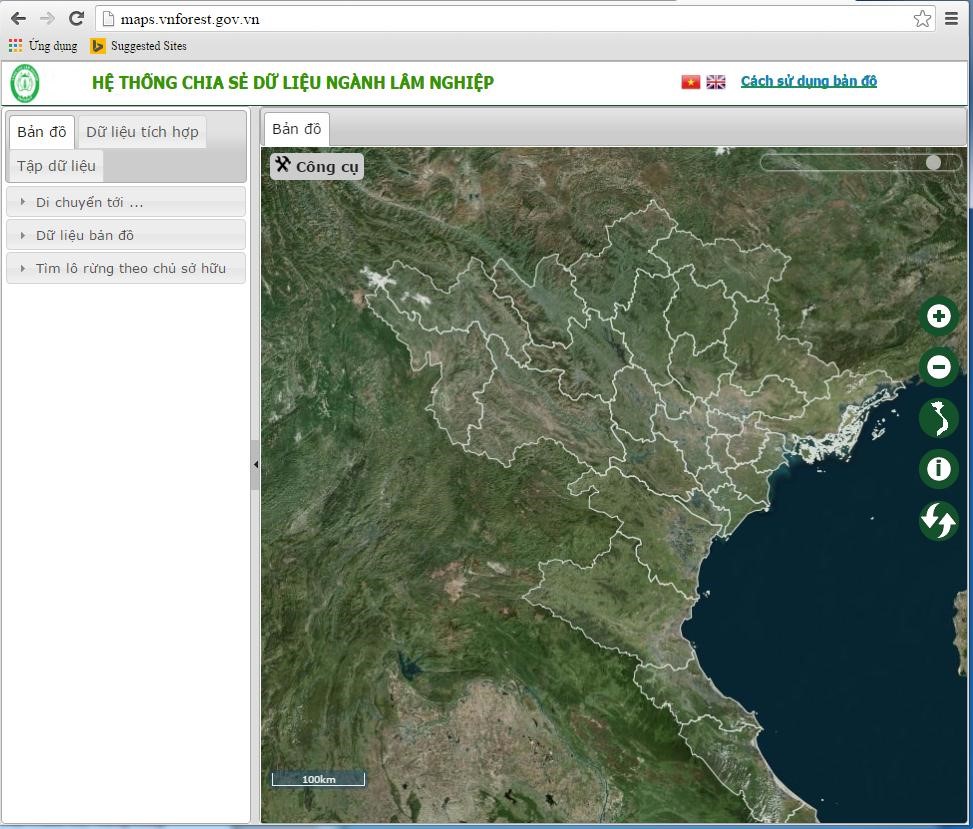The width and height of the screenshot is (973, 829).
Task: Click the address bar URL field
Action: [x=515, y=19]
